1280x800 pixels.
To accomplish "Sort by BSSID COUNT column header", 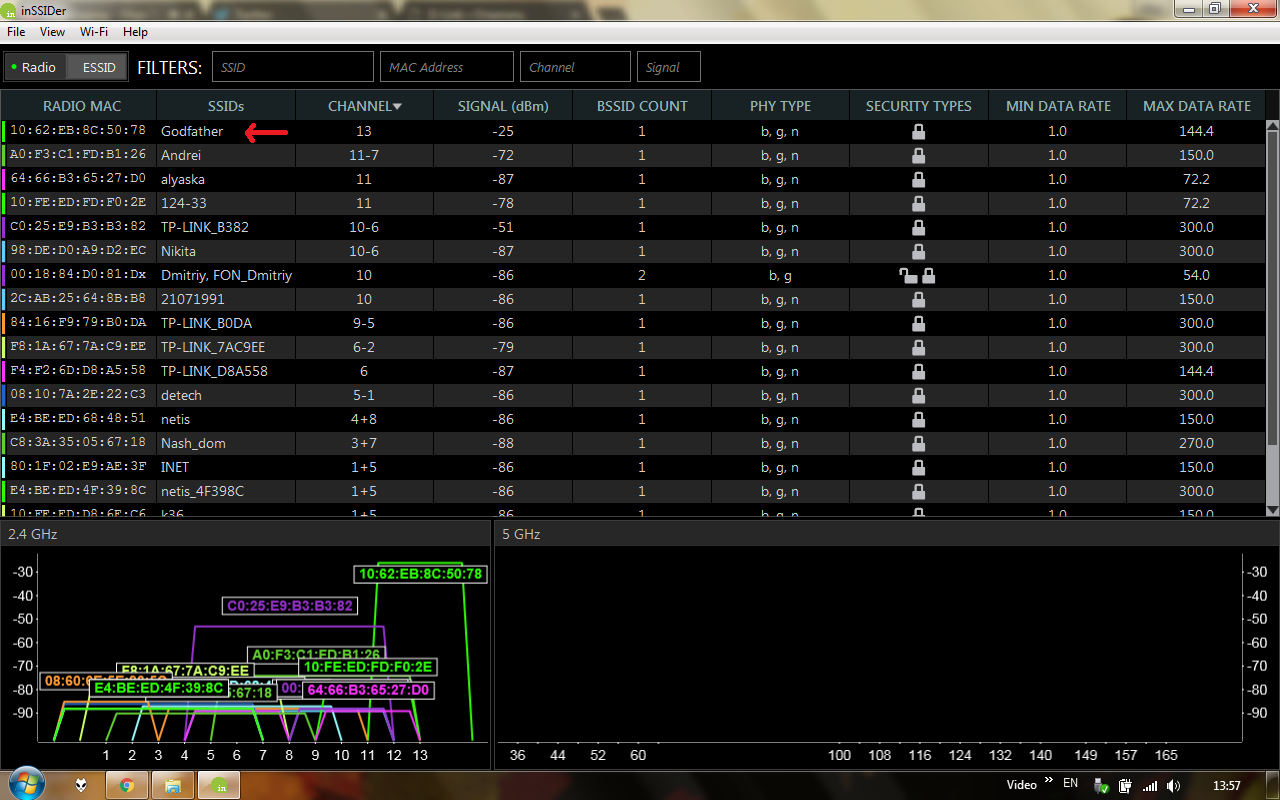I will [x=642, y=106].
